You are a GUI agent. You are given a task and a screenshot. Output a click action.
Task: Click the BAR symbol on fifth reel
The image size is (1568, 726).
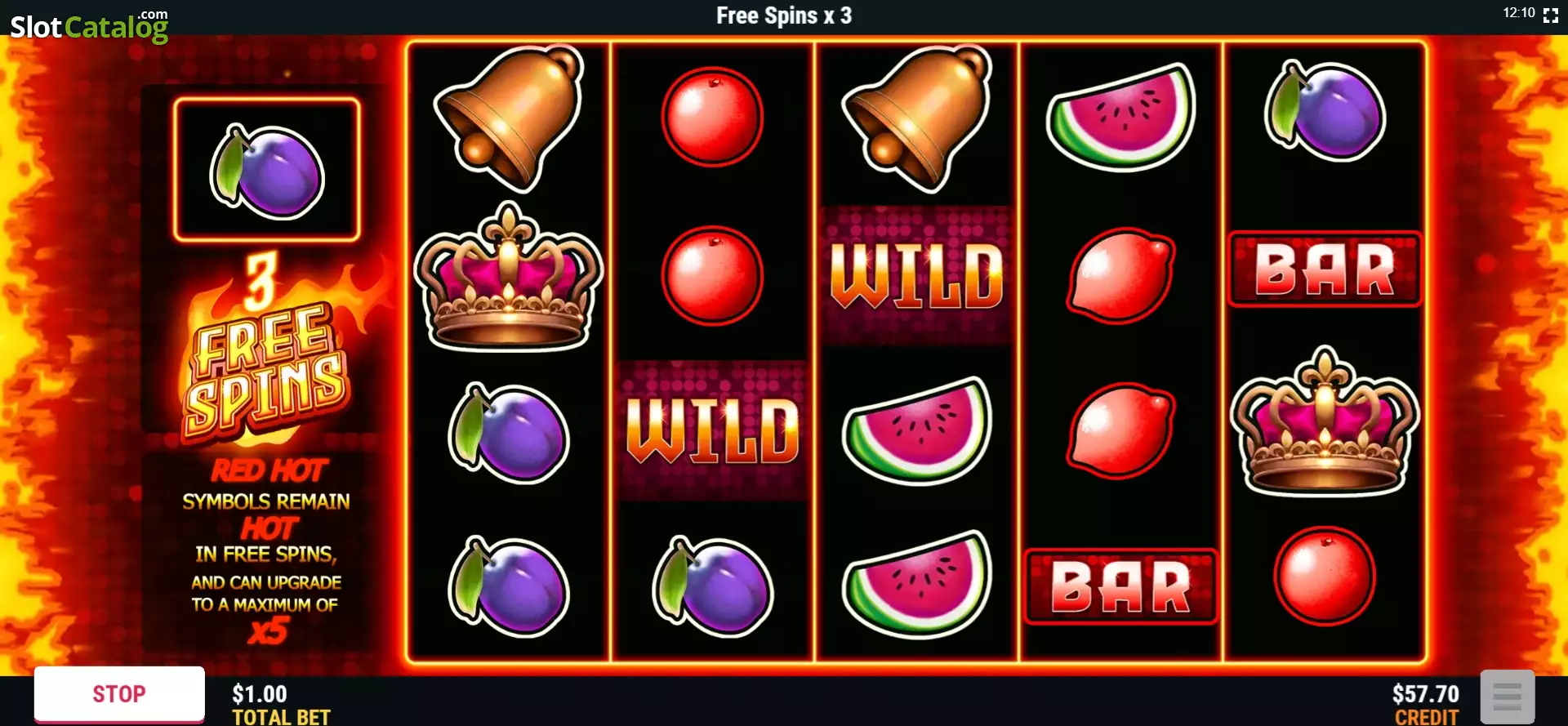pos(1325,269)
